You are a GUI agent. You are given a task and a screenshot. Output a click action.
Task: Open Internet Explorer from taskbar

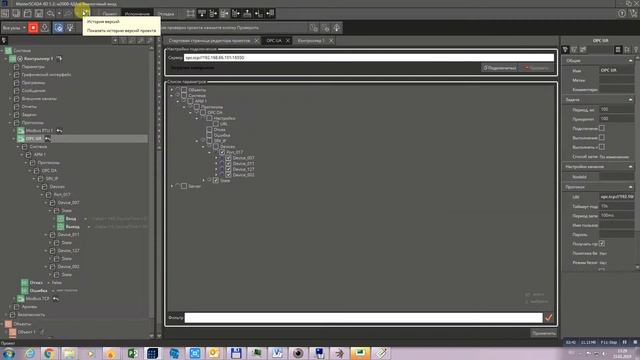pyautogui.click(x=30, y=353)
